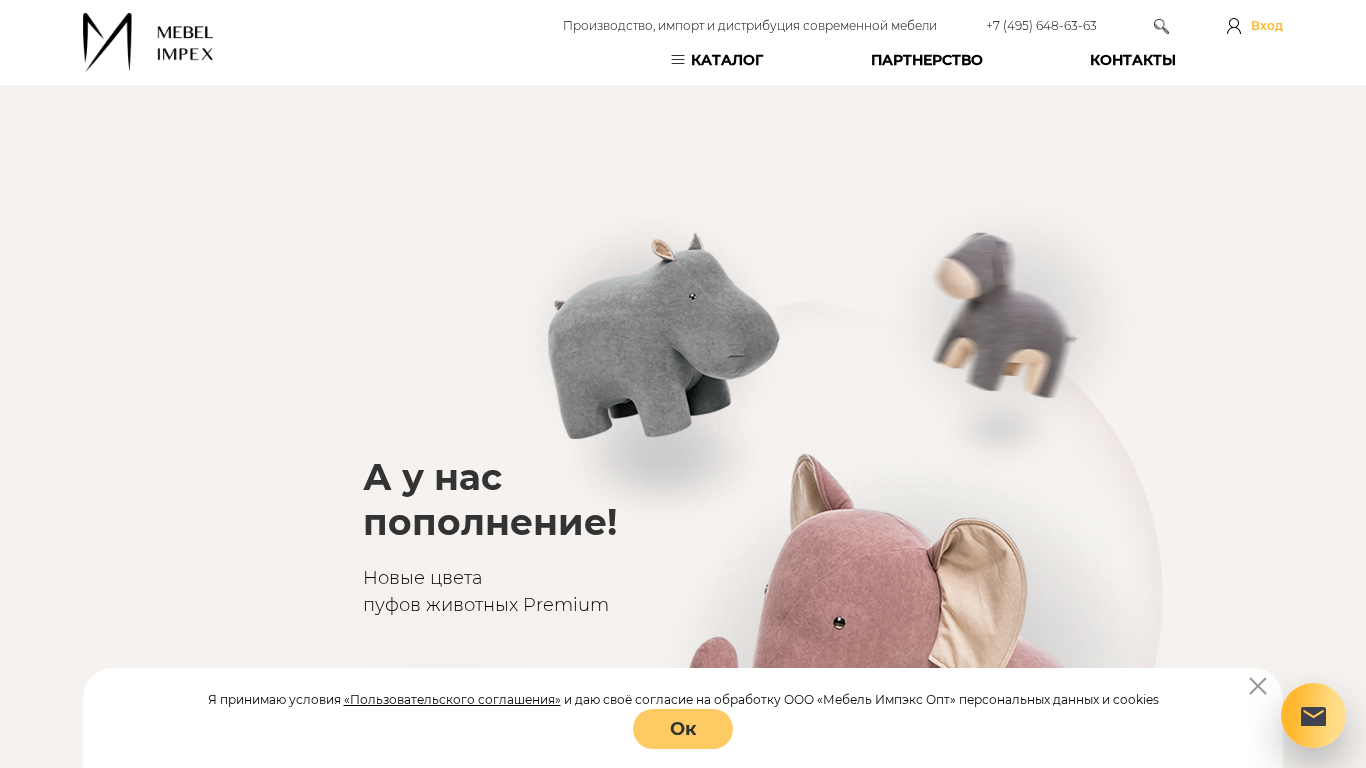The image size is (1366, 768).
Task: Open the search magnifier icon
Action: [1161, 26]
